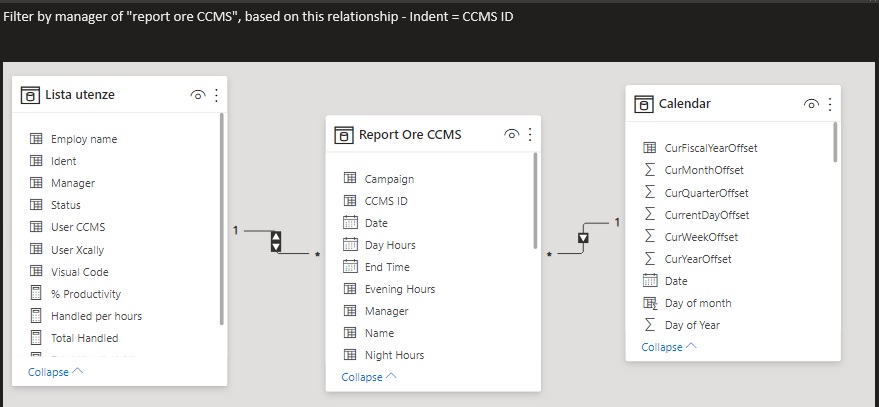Click the Report Ore CCMS table title
879x407 pixels.
(x=410, y=135)
